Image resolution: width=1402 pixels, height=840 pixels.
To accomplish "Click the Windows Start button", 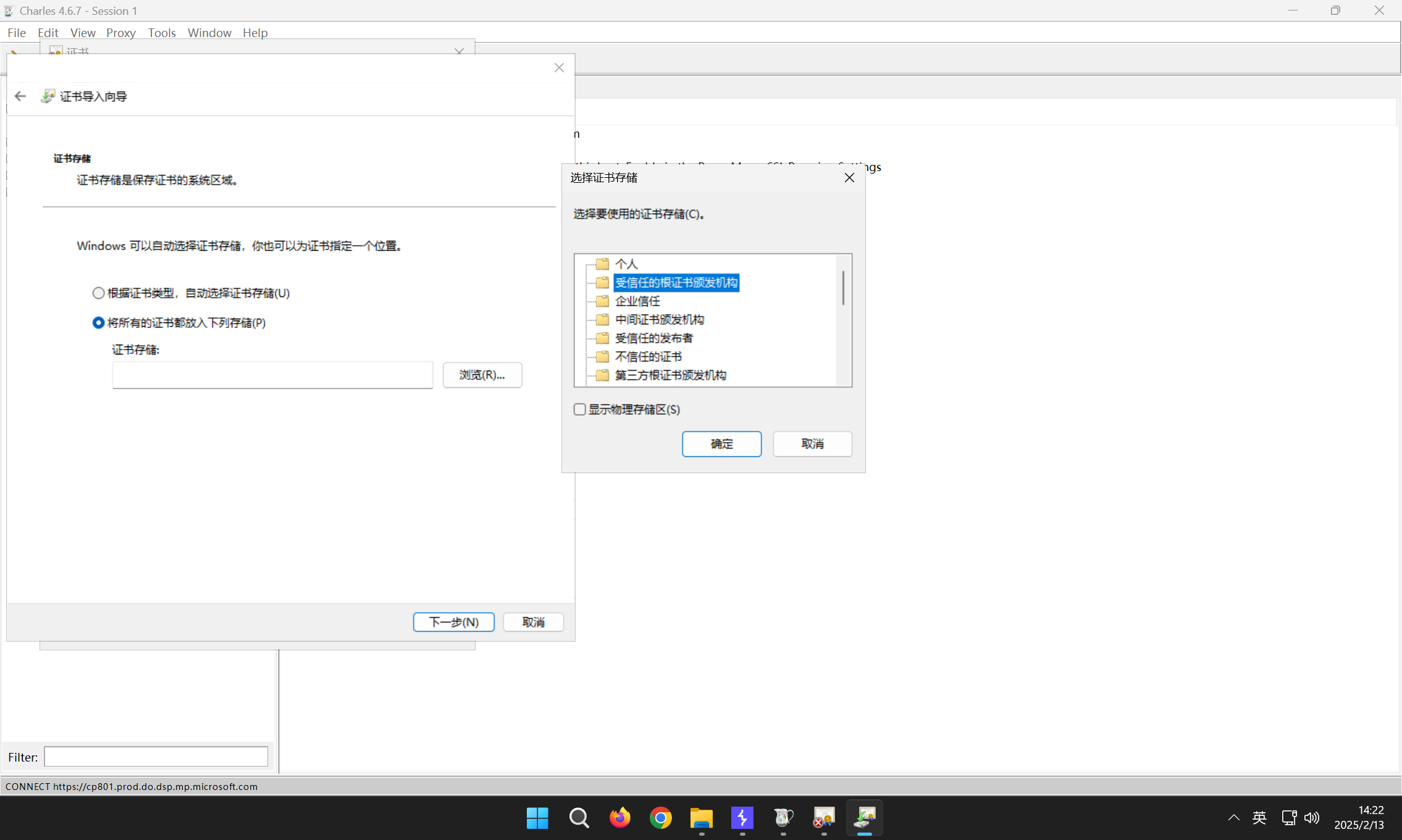I will (x=537, y=818).
